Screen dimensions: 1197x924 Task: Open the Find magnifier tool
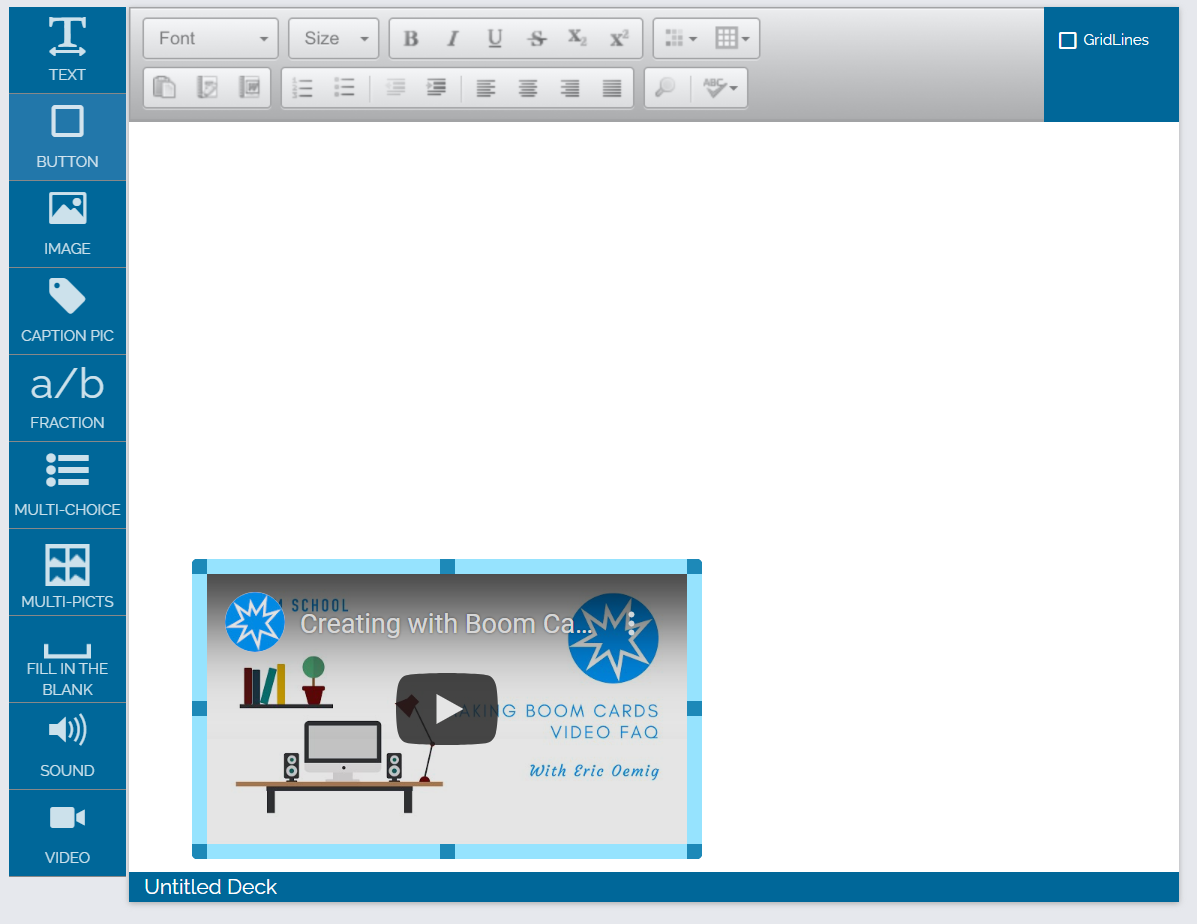point(666,88)
